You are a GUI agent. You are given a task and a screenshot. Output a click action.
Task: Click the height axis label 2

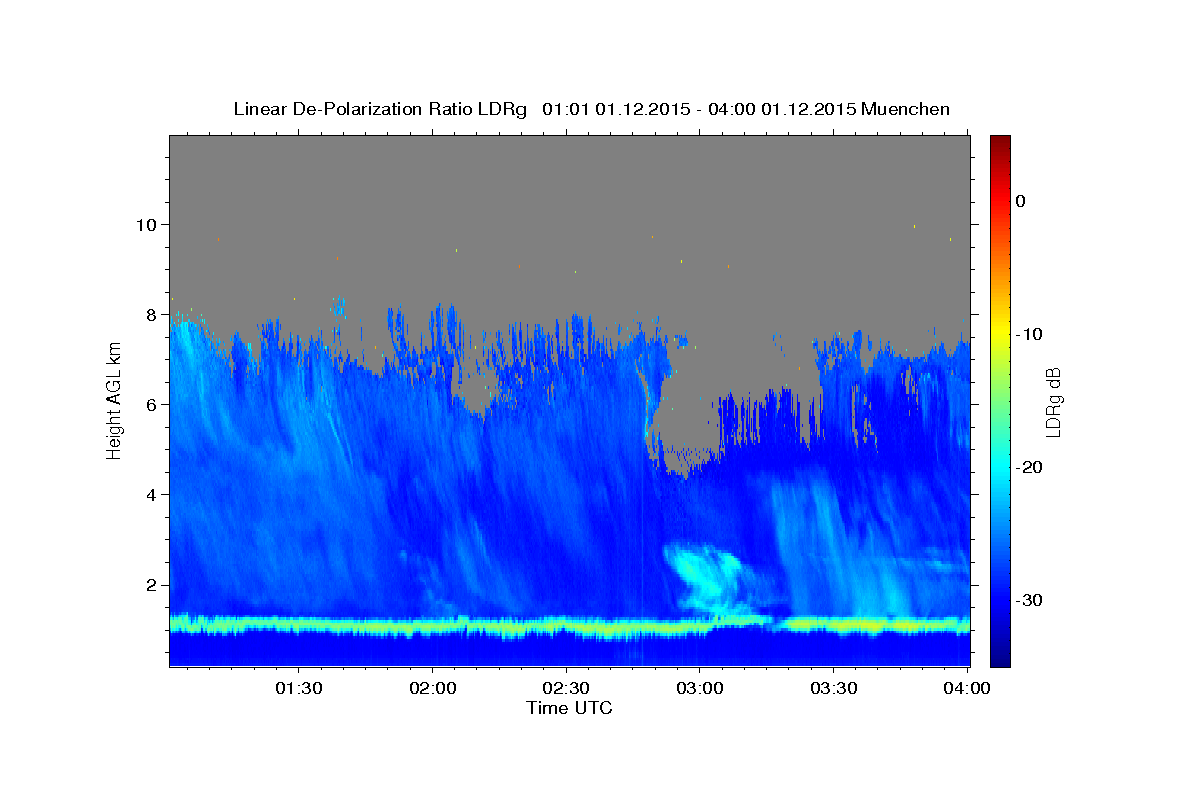[154, 584]
